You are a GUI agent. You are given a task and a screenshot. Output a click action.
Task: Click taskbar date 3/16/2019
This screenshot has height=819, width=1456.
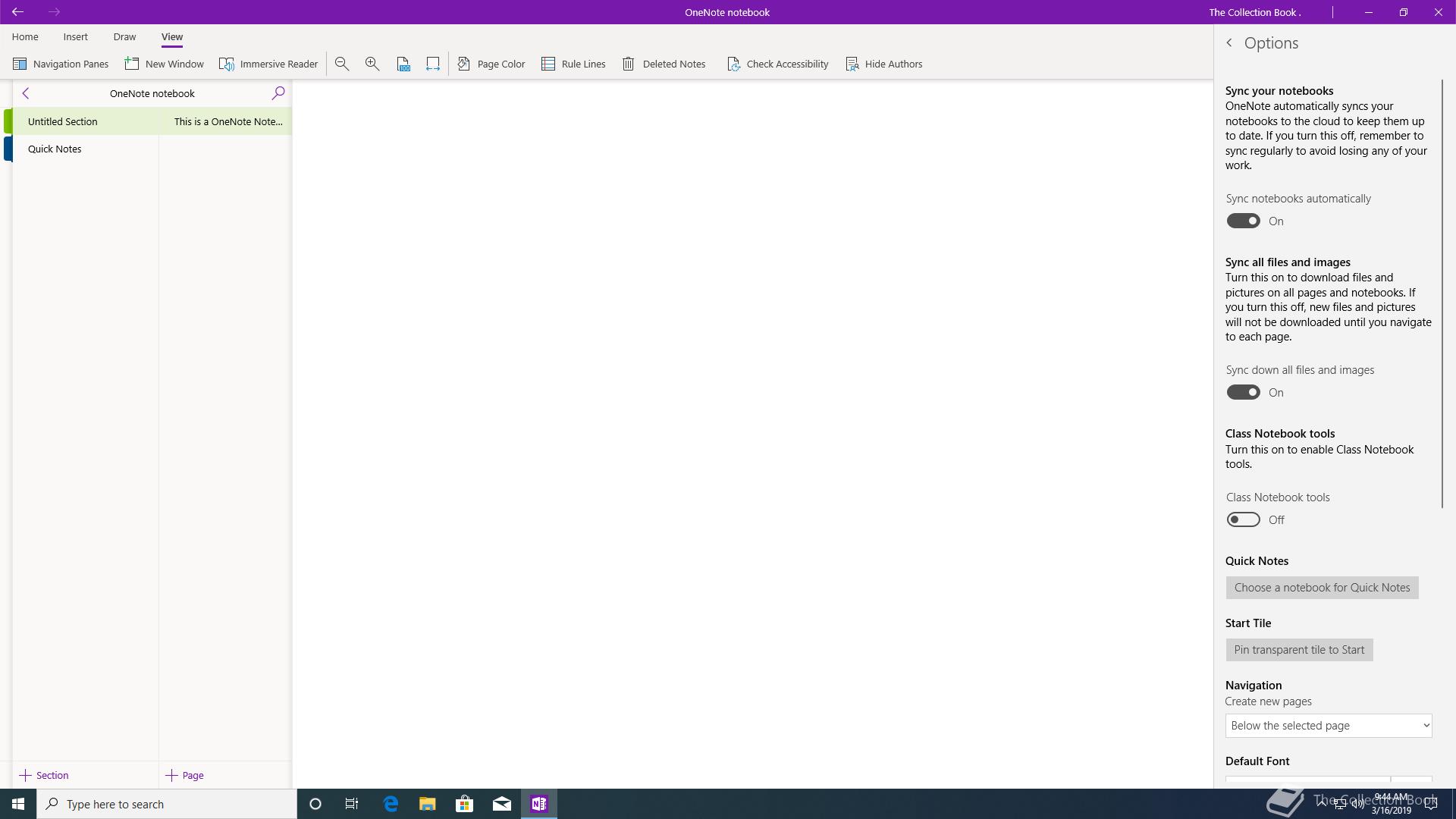[x=1391, y=811]
